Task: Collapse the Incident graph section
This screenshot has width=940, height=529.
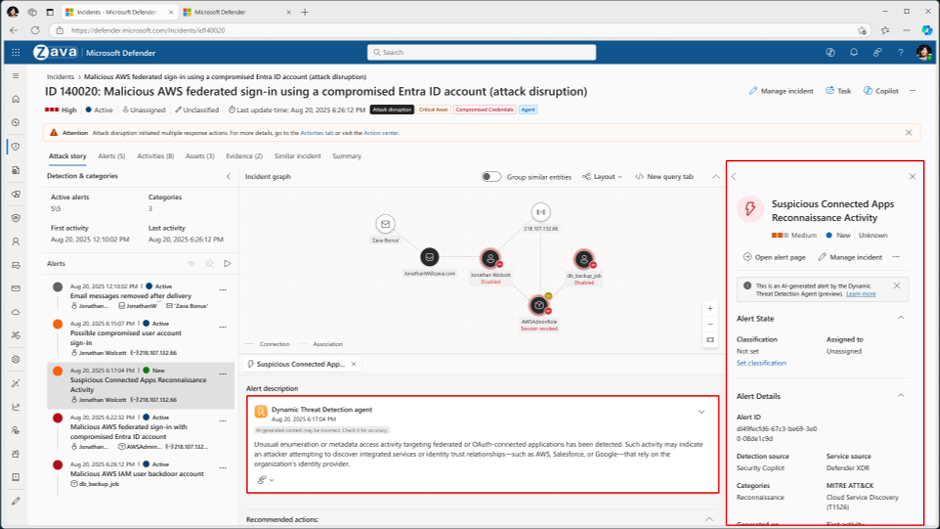Action: click(716, 176)
